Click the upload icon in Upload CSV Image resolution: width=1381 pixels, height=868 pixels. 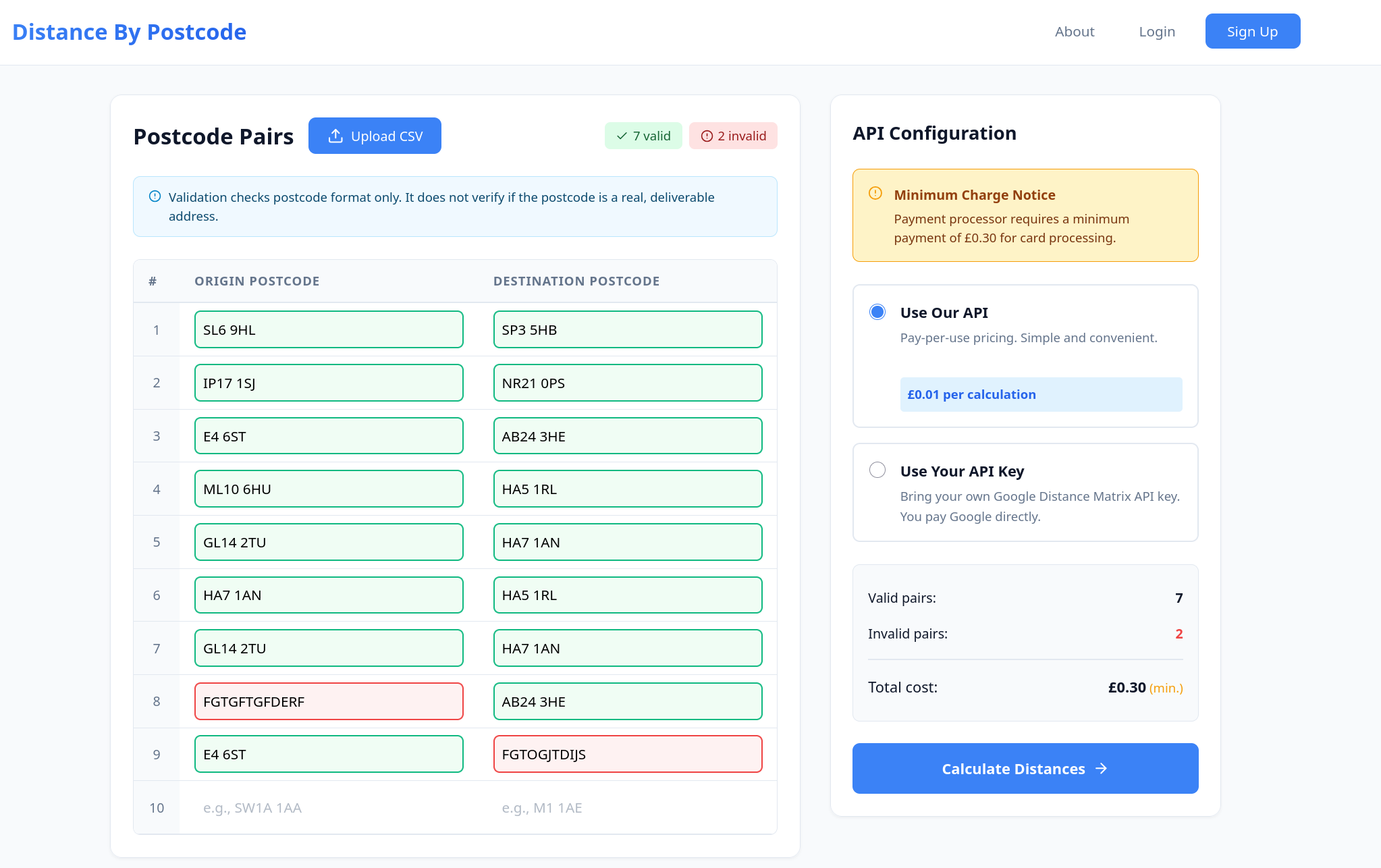(x=335, y=136)
